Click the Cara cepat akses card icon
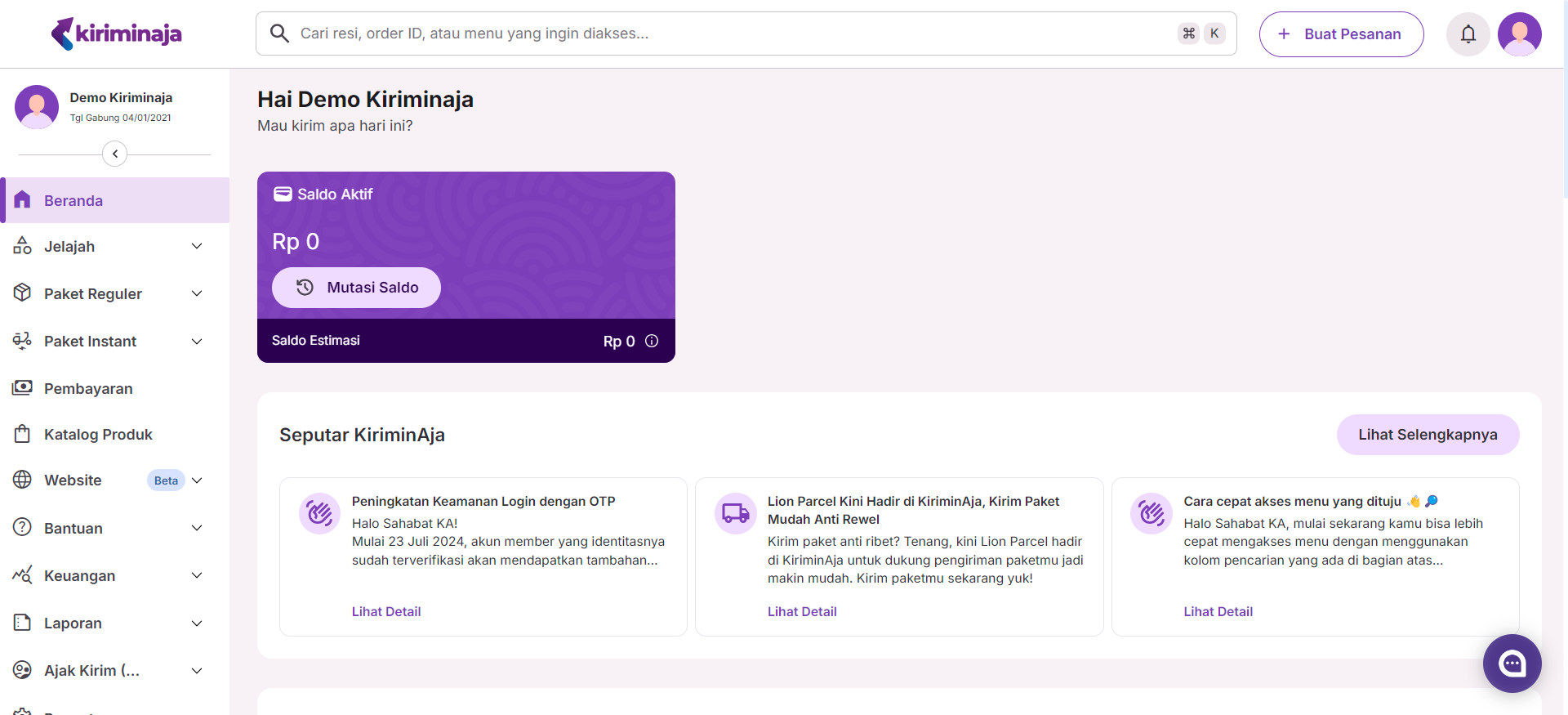This screenshot has height=715, width=1568. 1151,513
